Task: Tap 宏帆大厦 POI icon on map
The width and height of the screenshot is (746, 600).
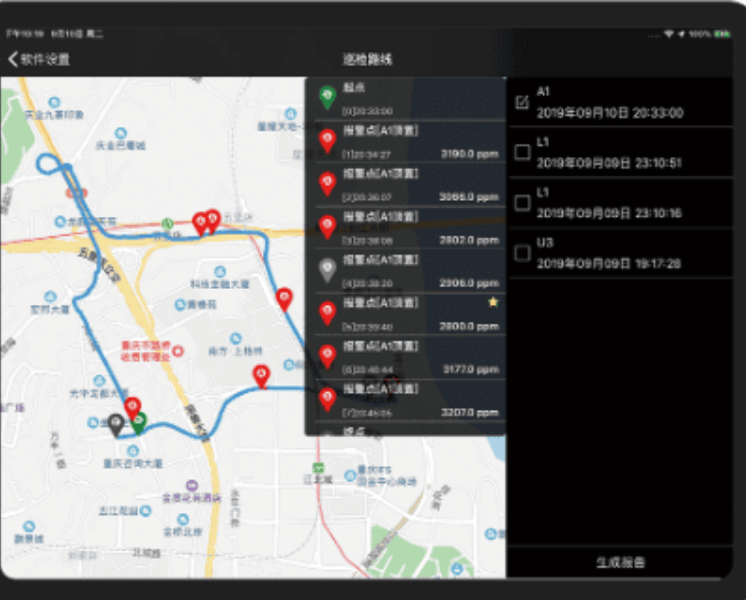Action: pos(50,297)
